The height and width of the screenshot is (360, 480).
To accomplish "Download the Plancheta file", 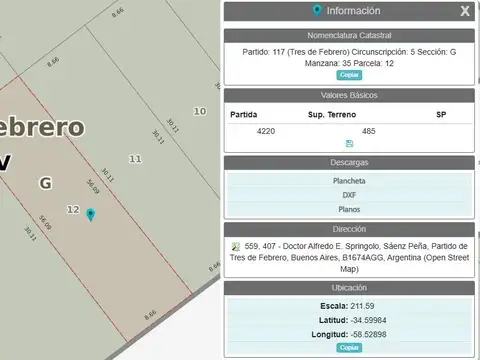I will 349,181.
